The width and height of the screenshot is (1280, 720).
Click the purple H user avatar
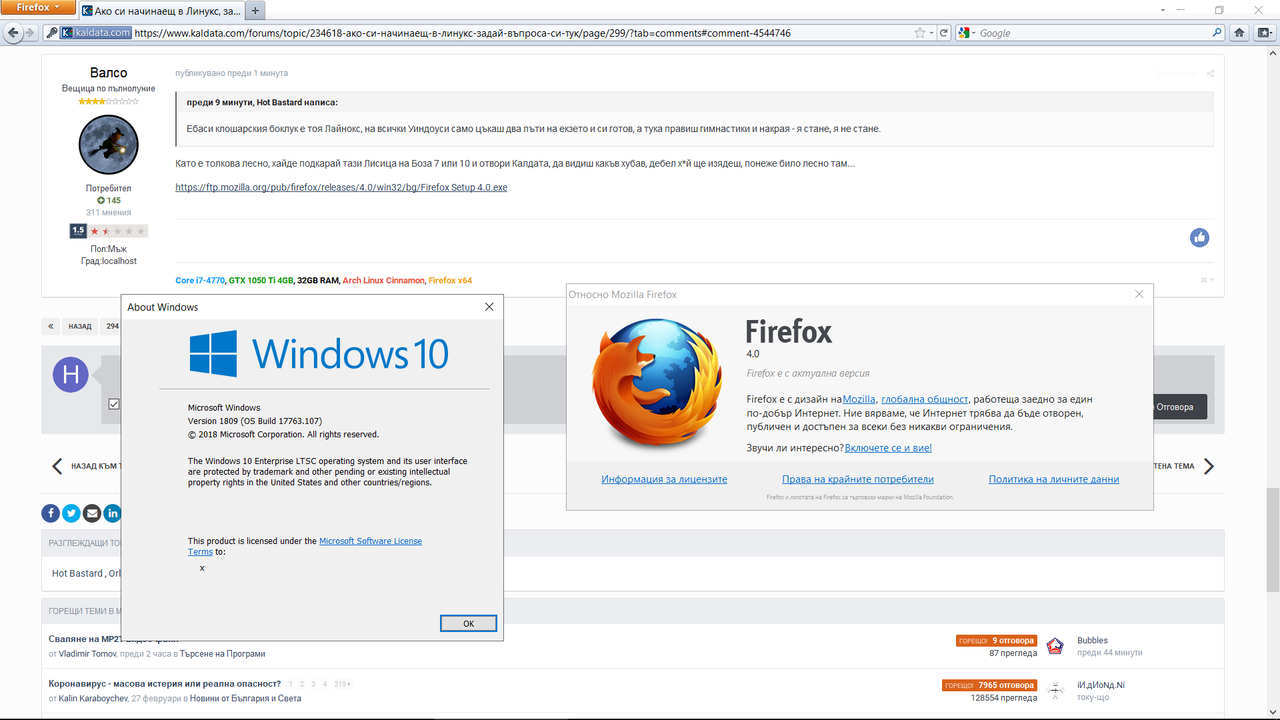coord(70,375)
